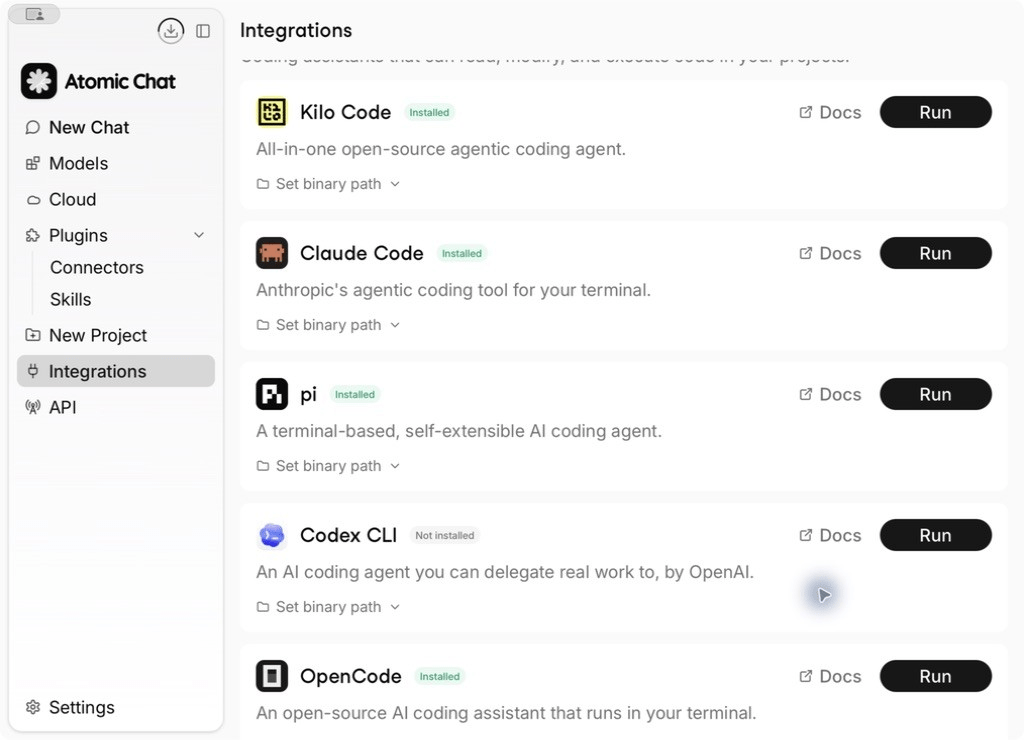Click the Installed badge on Claude Code
1024x740 pixels.
(x=462, y=253)
